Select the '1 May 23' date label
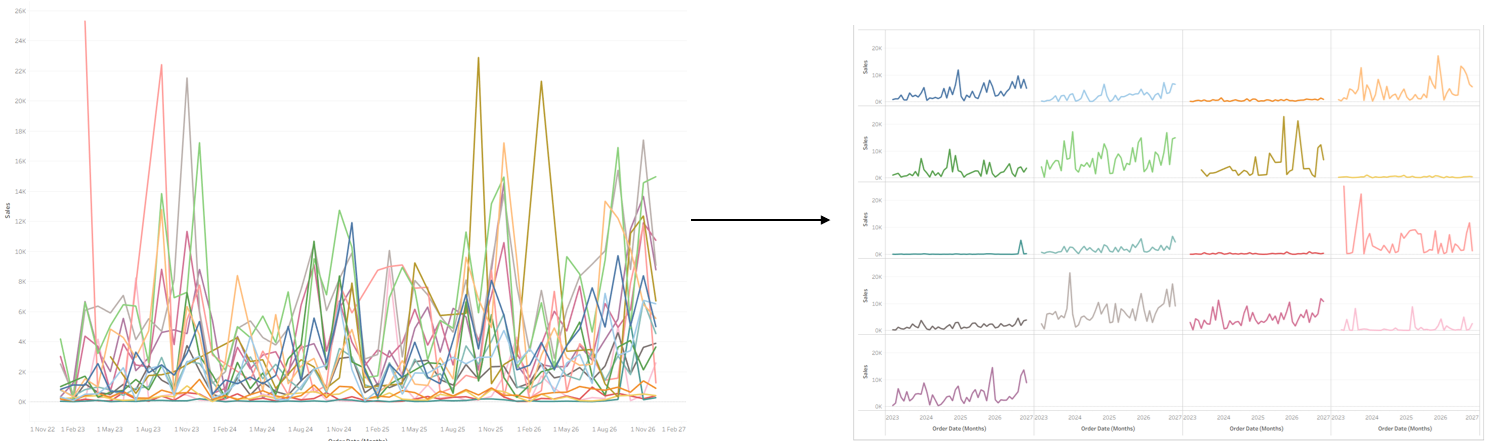Image resolution: width=1489 pixels, height=442 pixels. tap(109, 429)
